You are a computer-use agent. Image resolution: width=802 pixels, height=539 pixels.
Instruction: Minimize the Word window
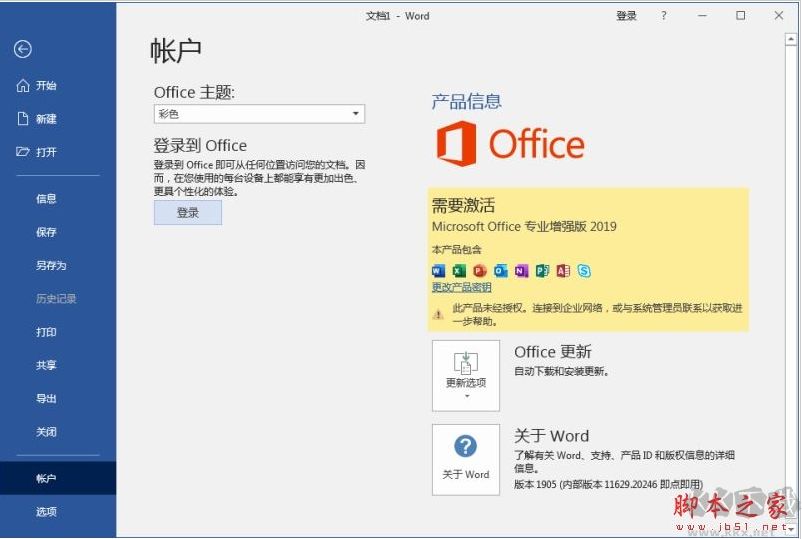point(702,16)
